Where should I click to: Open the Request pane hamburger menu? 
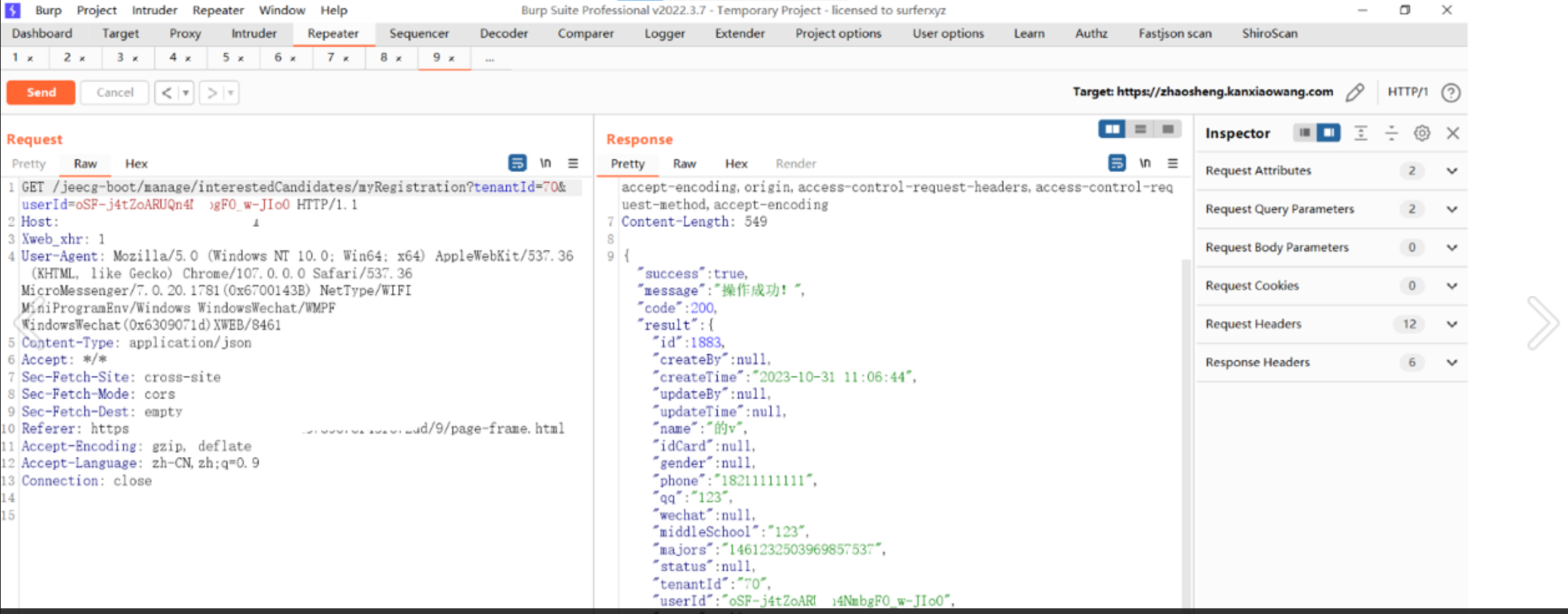(573, 163)
